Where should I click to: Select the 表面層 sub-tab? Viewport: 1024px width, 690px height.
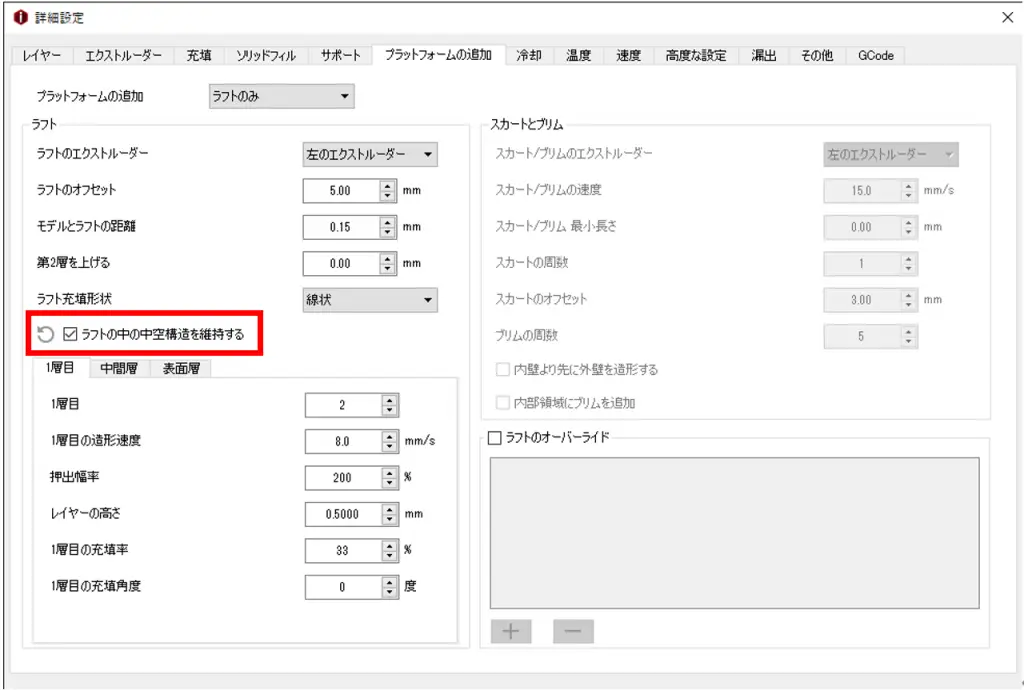click(181, 369)
